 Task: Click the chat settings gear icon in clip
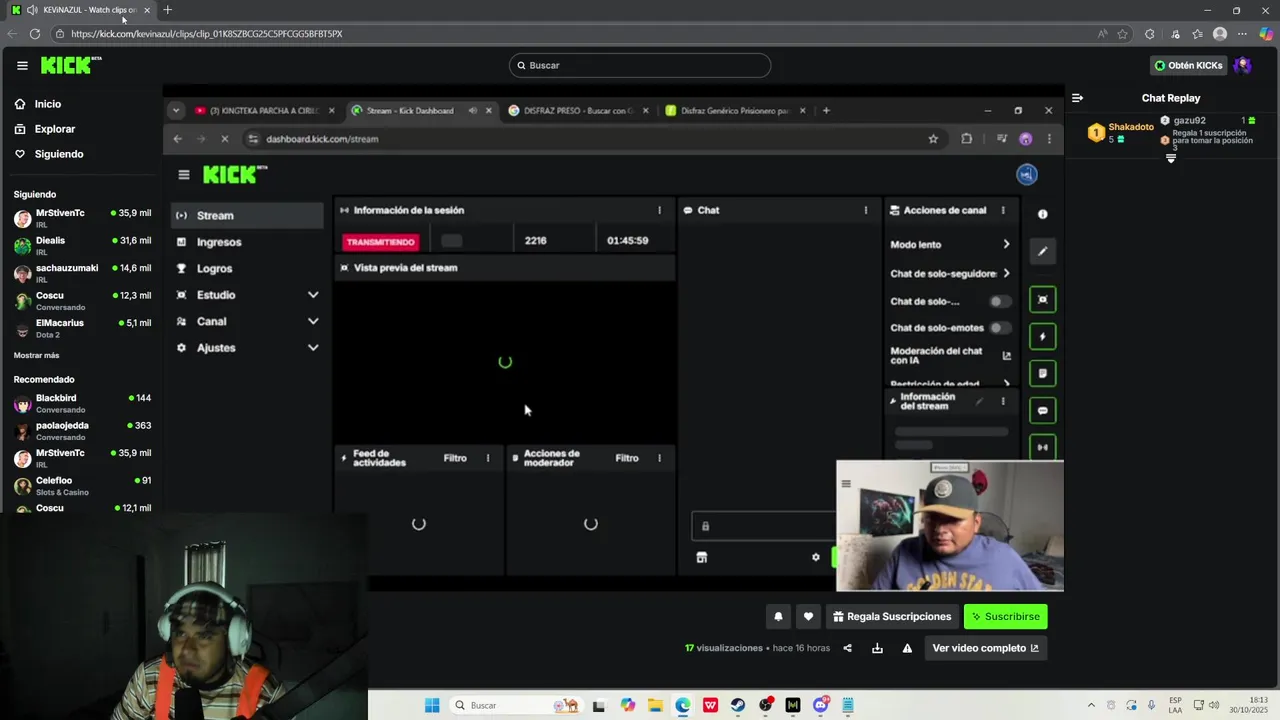tap(815, 557)
